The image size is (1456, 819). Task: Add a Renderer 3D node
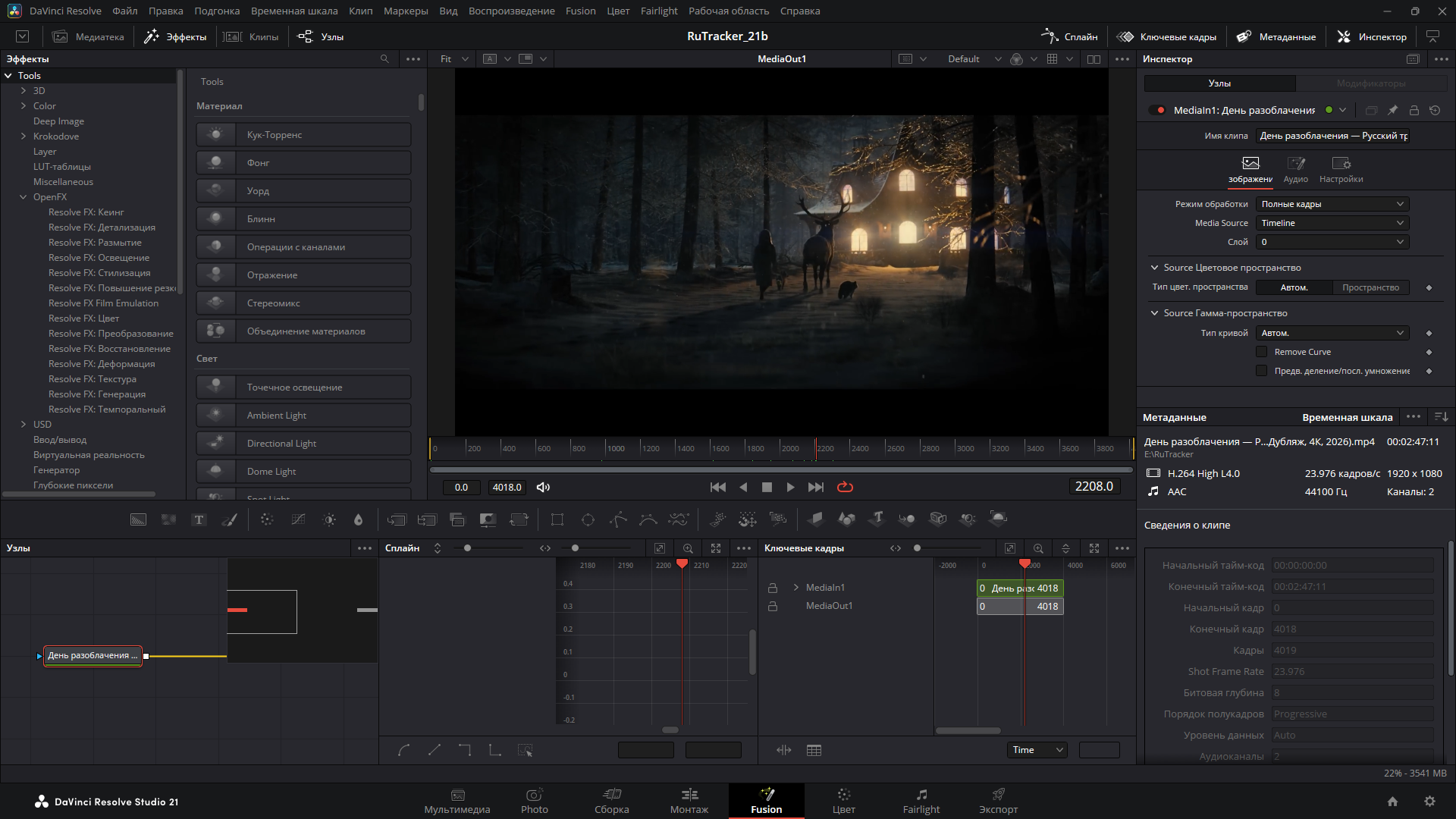tap(998, 519)
